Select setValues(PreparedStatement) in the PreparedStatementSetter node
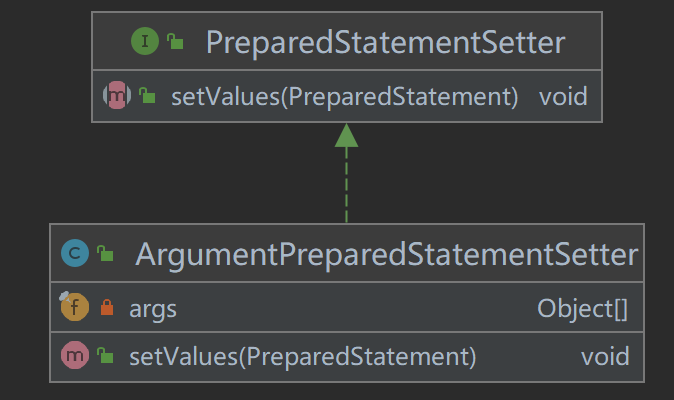Screen dimensions: 674x400 [344, 97]
